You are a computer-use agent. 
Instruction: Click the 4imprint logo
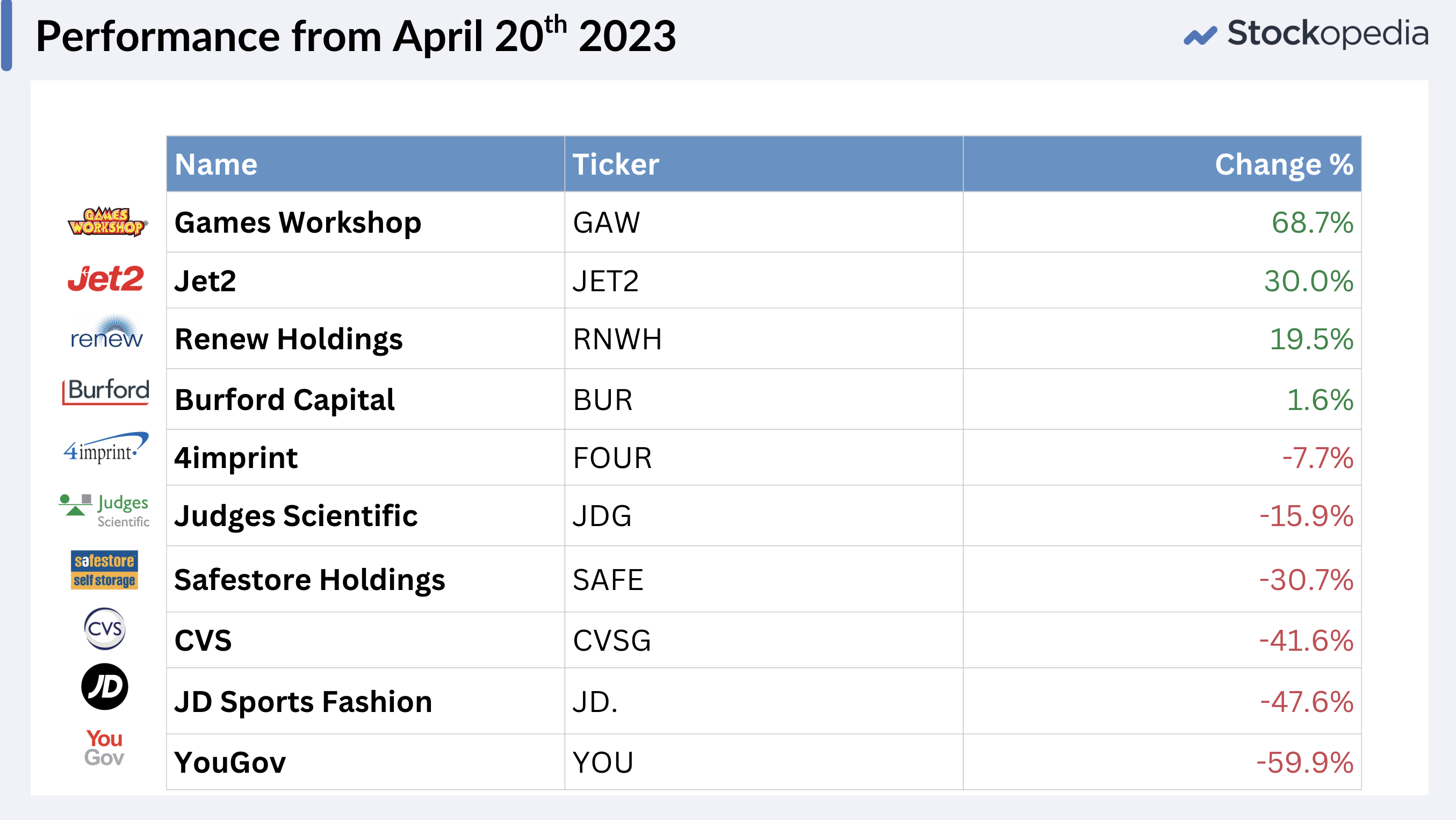[x=106, y=448]
